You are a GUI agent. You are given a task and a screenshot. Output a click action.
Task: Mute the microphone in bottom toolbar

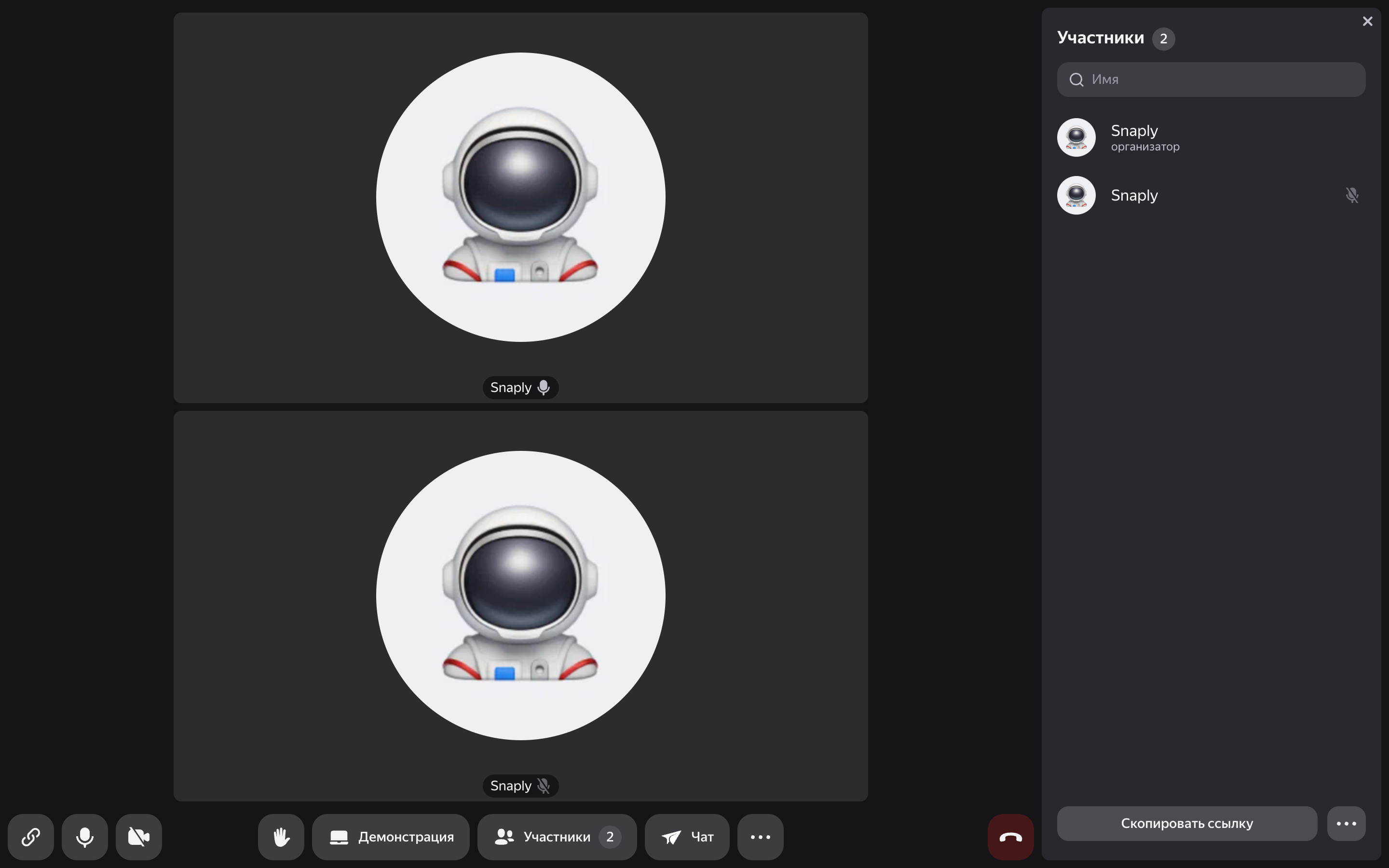(85, 837)
